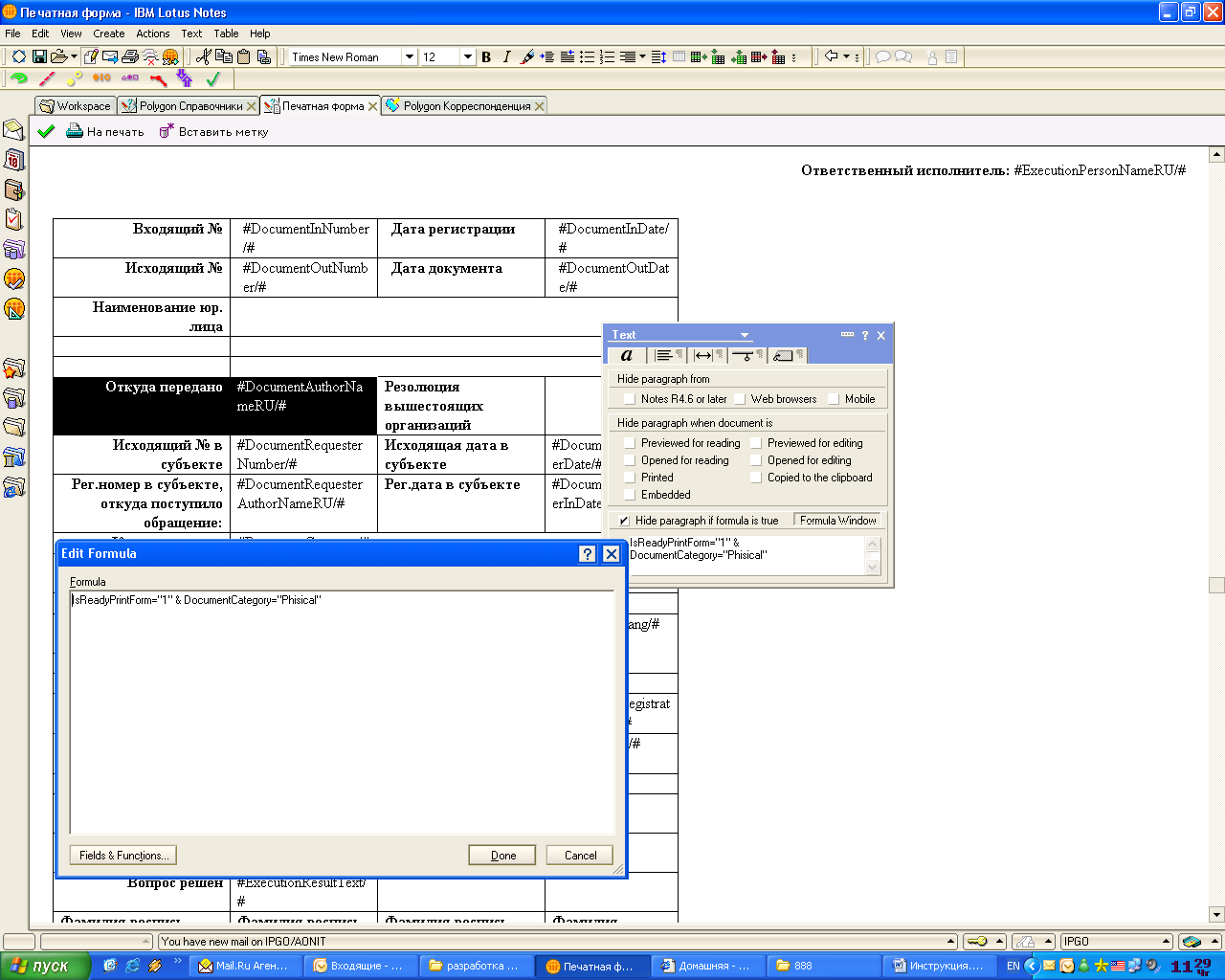This screenshot has height=980, width=1225.
Task: Open the font size 12 dropdown
Action: point(468,57)
